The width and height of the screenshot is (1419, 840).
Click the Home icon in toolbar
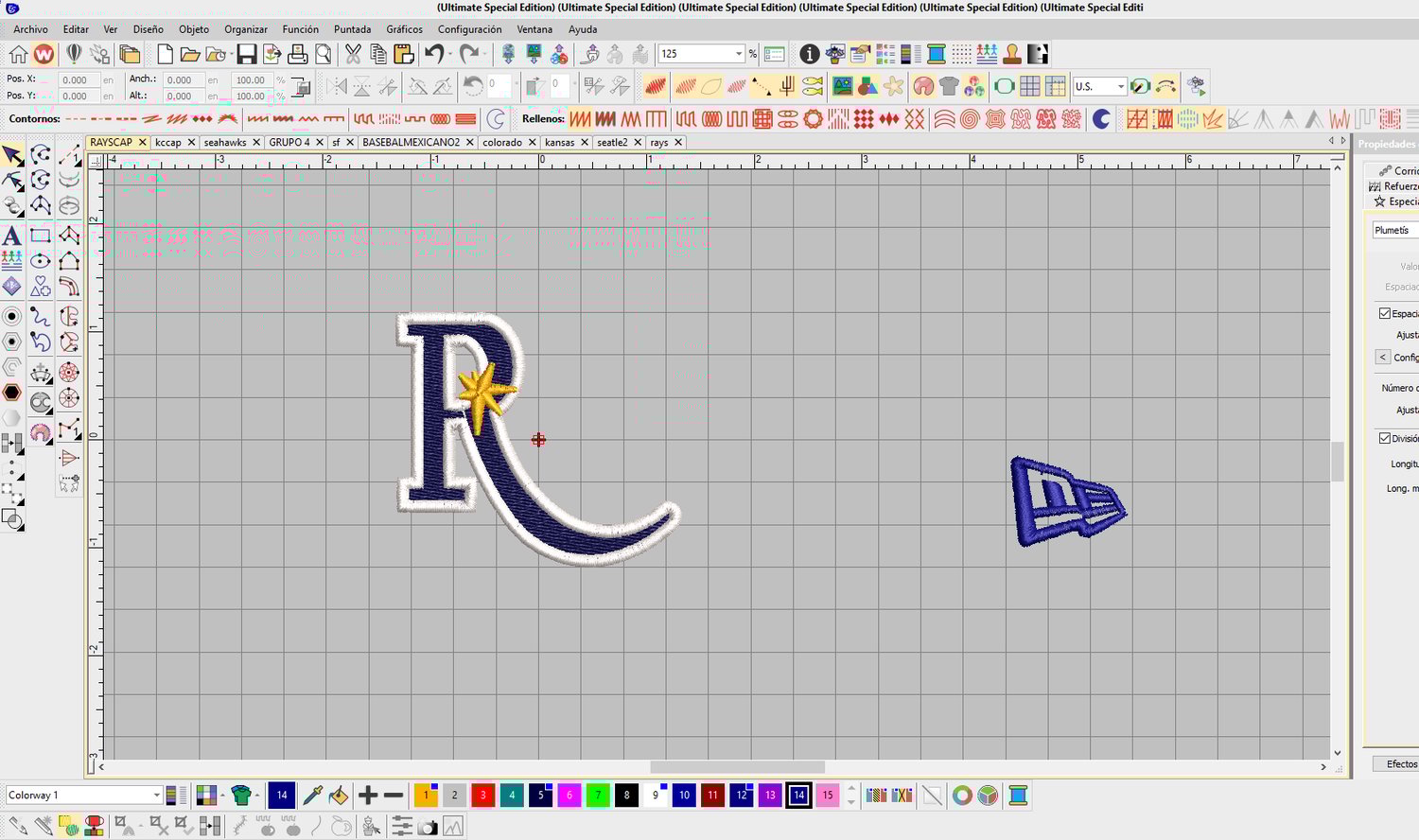[18, 54]
